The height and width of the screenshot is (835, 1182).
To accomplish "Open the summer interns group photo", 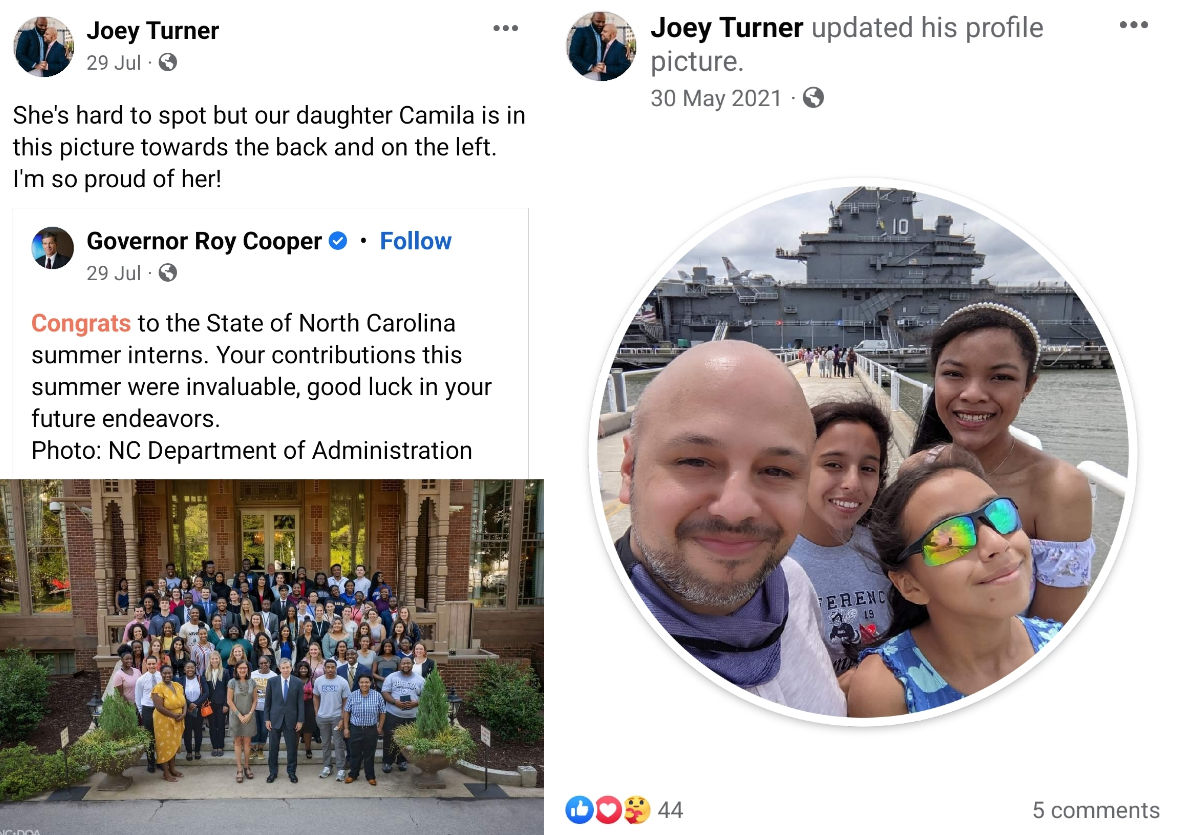I will point(271,656).
